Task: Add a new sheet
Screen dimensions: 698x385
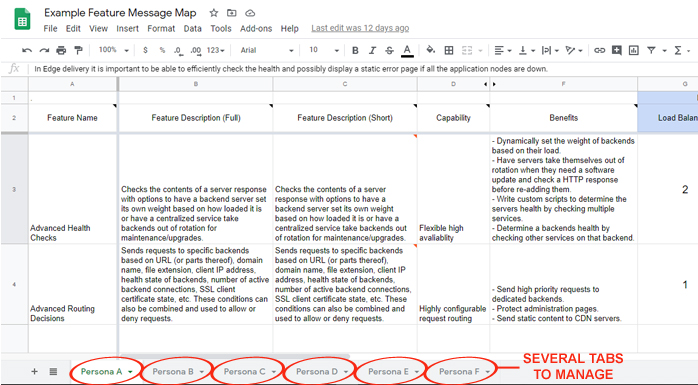Action: 34,371
